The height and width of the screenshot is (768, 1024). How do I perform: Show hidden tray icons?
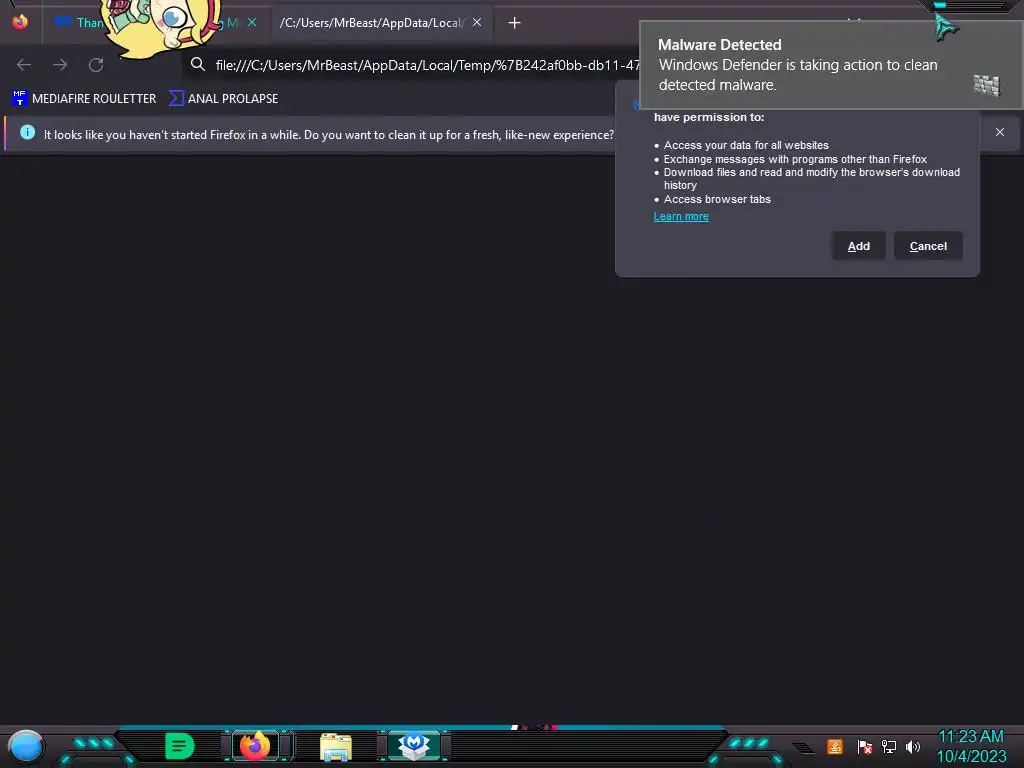(x=803, y=747)
